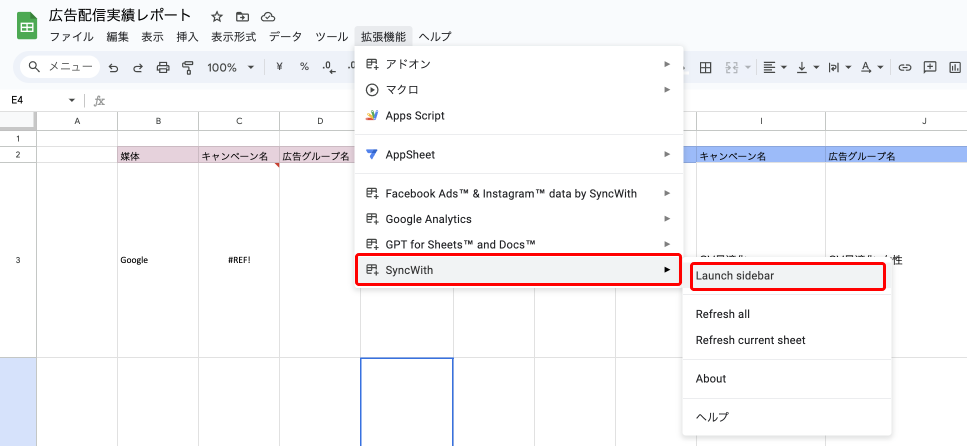Screen dimensions: 967x446
Task: Select SyncWith in extensions menu
Action: click(519, 270)
